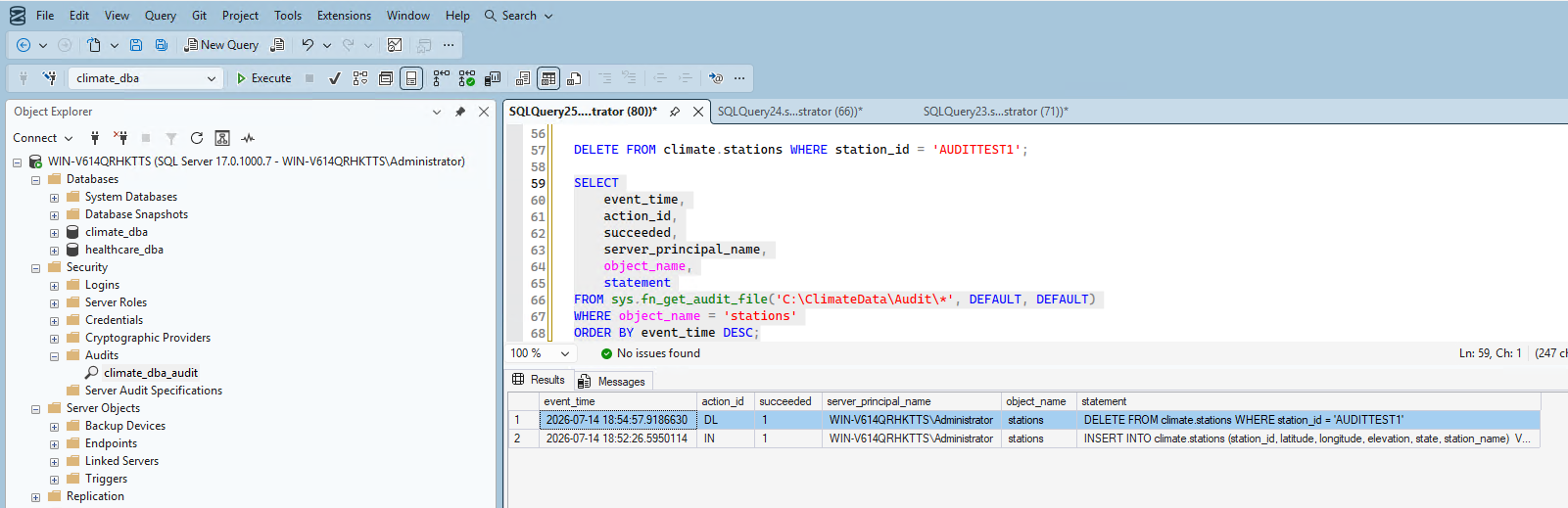The image size is (1568, 508).
Task: Click the server_principal_name column header
Action: [x=911, y=401]
